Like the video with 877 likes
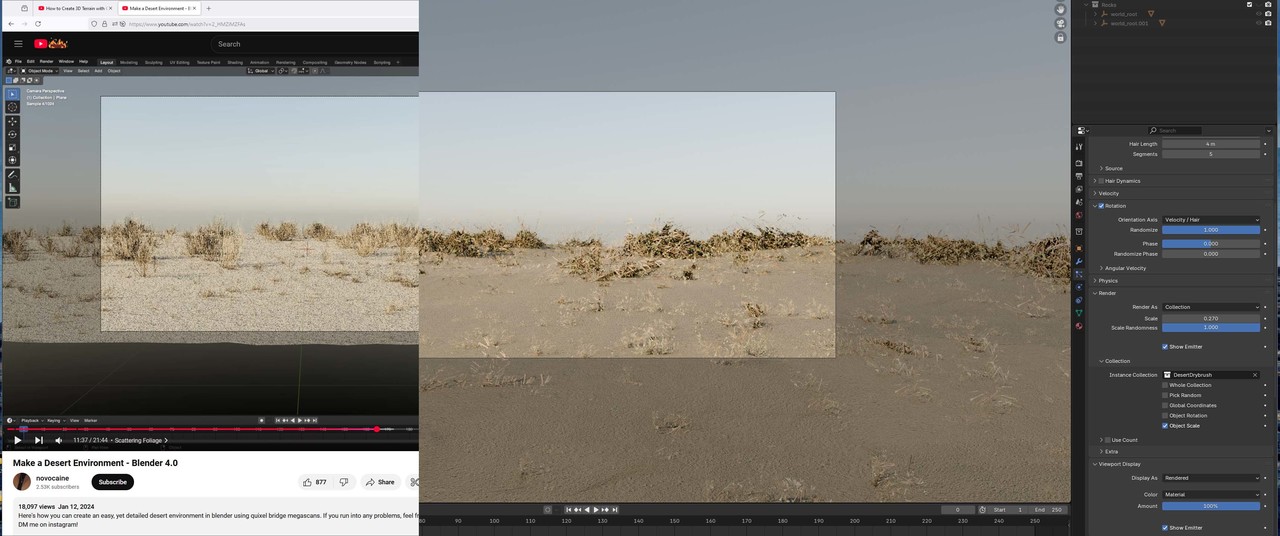Image resolution: width=1280 pixels, height=536 pixels. pyautogui.click(x=315, y=482)
